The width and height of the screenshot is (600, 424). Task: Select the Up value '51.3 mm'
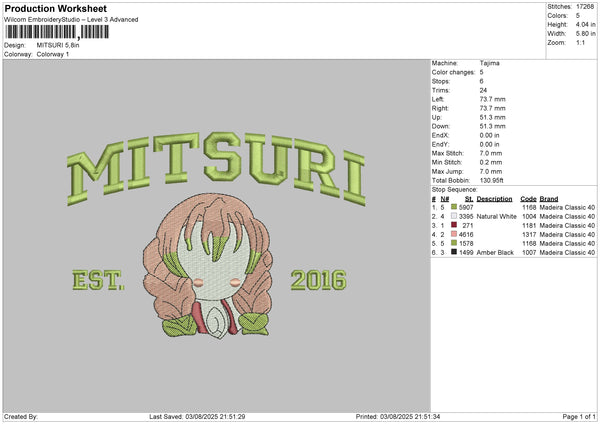[x=492, y=117]
